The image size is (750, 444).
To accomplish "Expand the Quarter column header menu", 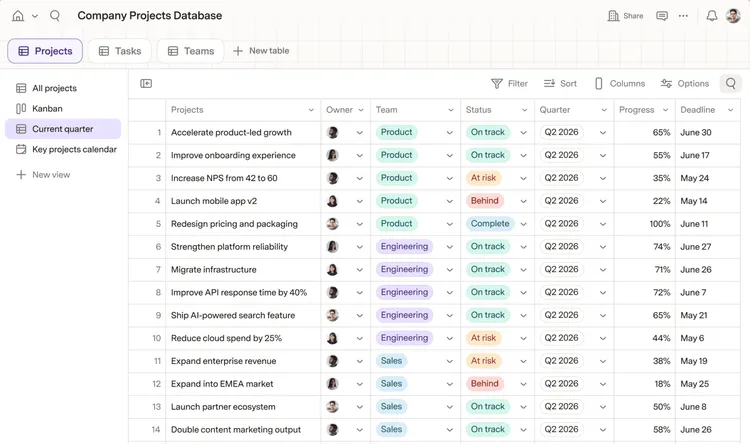I will pyautogui.click(x=604, y=110).
